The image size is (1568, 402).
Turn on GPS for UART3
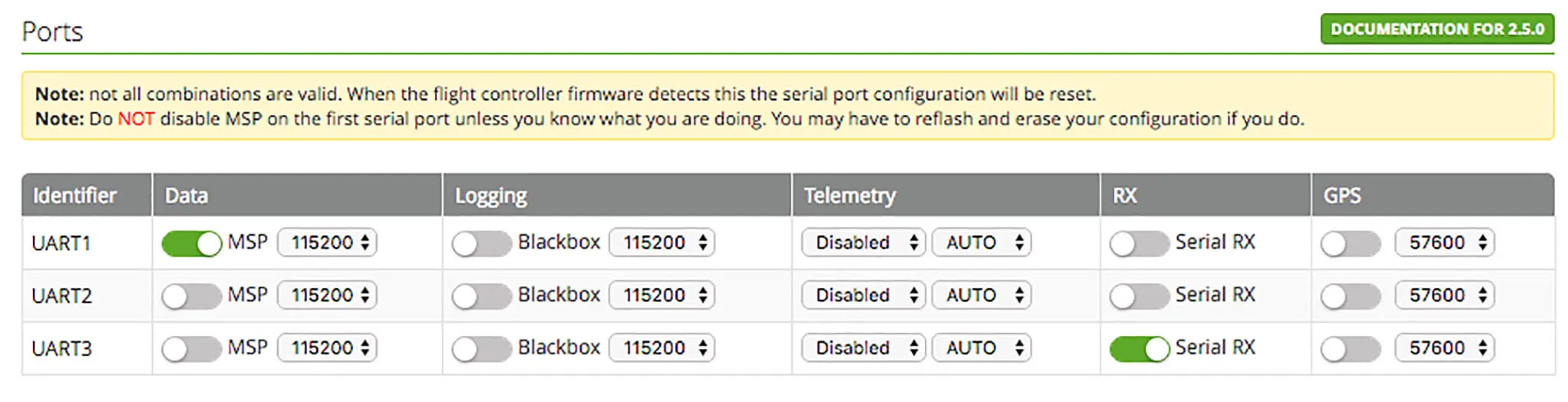(1350, 349)
